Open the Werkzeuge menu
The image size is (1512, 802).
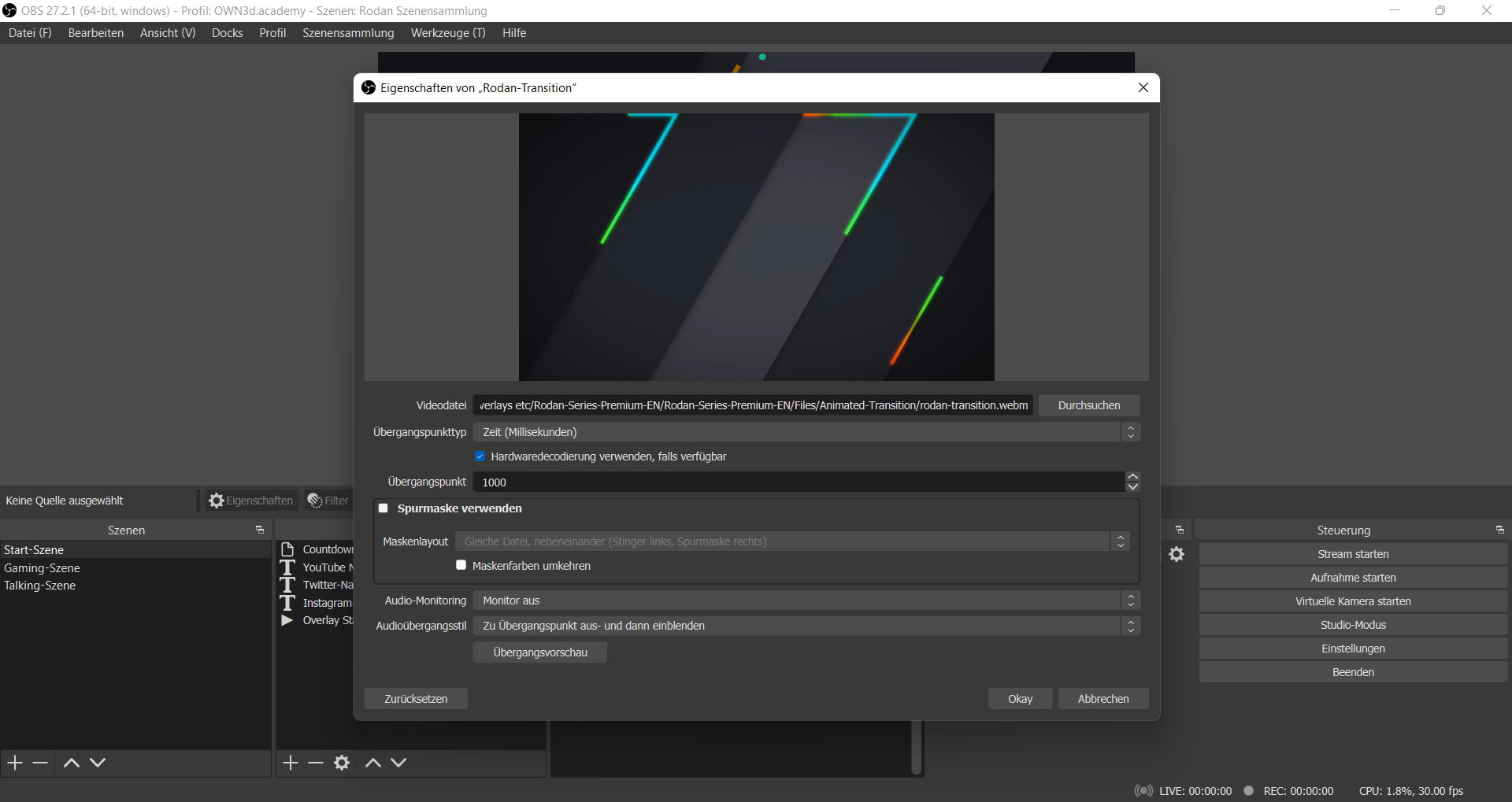(448, 33)
